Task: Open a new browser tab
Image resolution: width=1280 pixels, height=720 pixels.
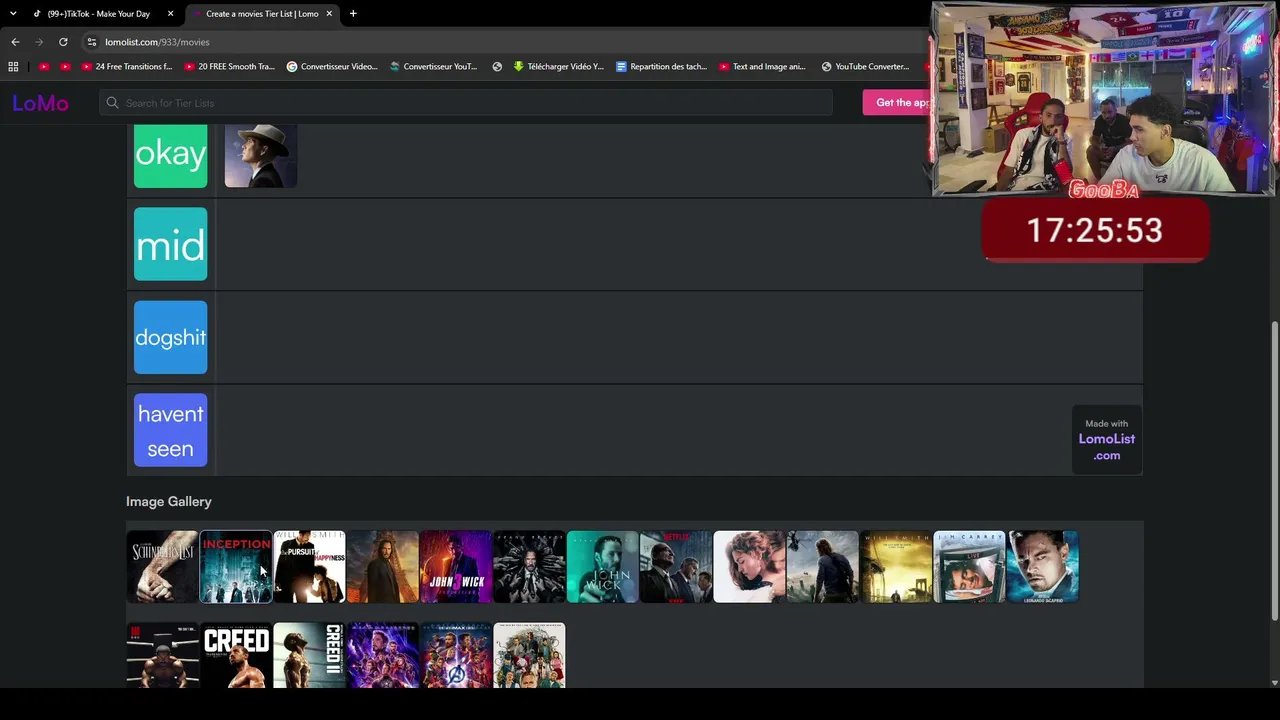Action: pyautogui.click(x=353, y=14)
